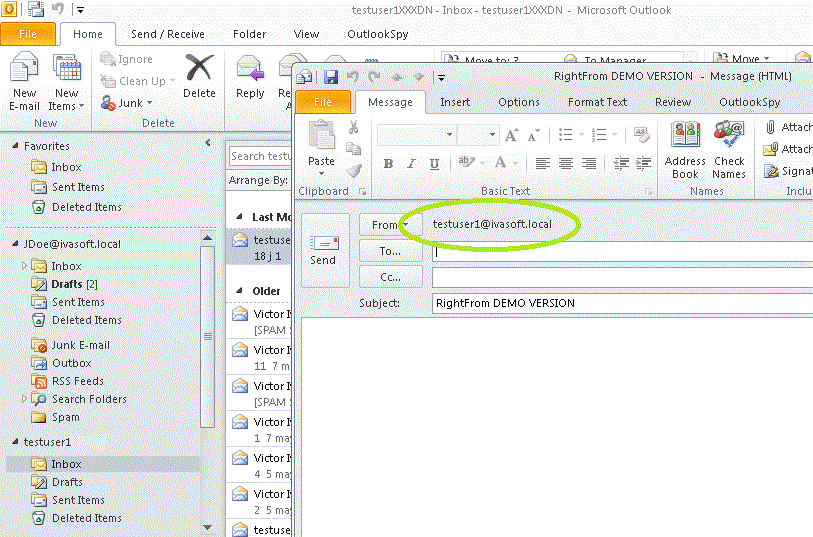This screenshot has width=813, height=537.
Task: Open the Clipboard dialog launcher
Action: (362, 191)
